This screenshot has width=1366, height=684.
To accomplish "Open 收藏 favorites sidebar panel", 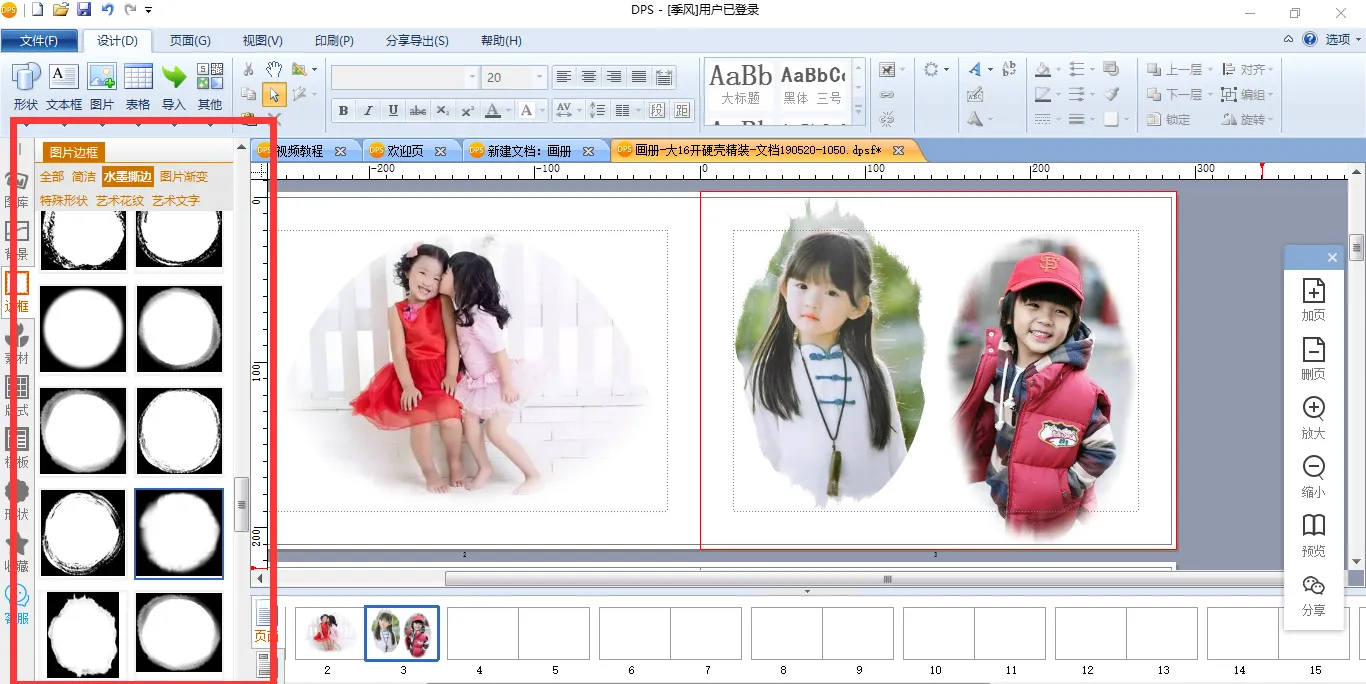I will (17, 553).
